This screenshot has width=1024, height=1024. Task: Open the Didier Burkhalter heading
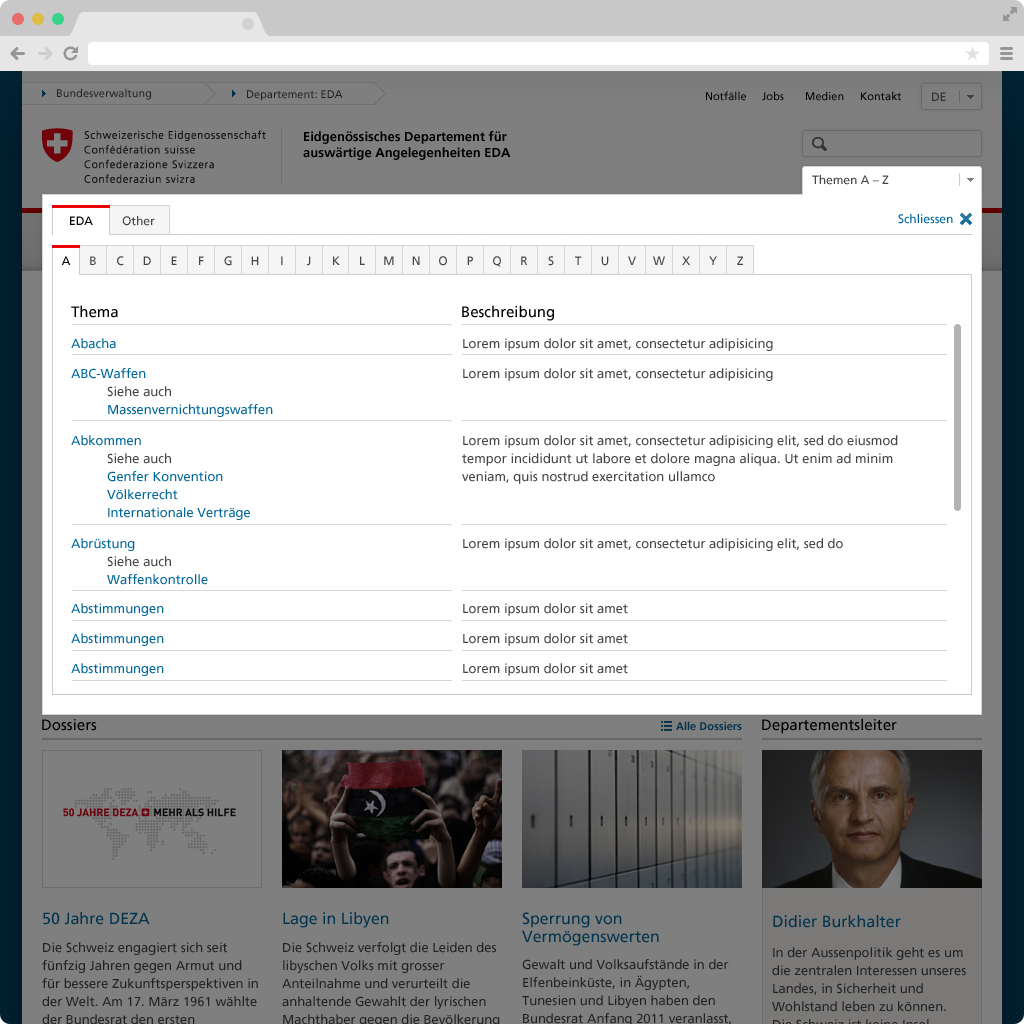836,921
